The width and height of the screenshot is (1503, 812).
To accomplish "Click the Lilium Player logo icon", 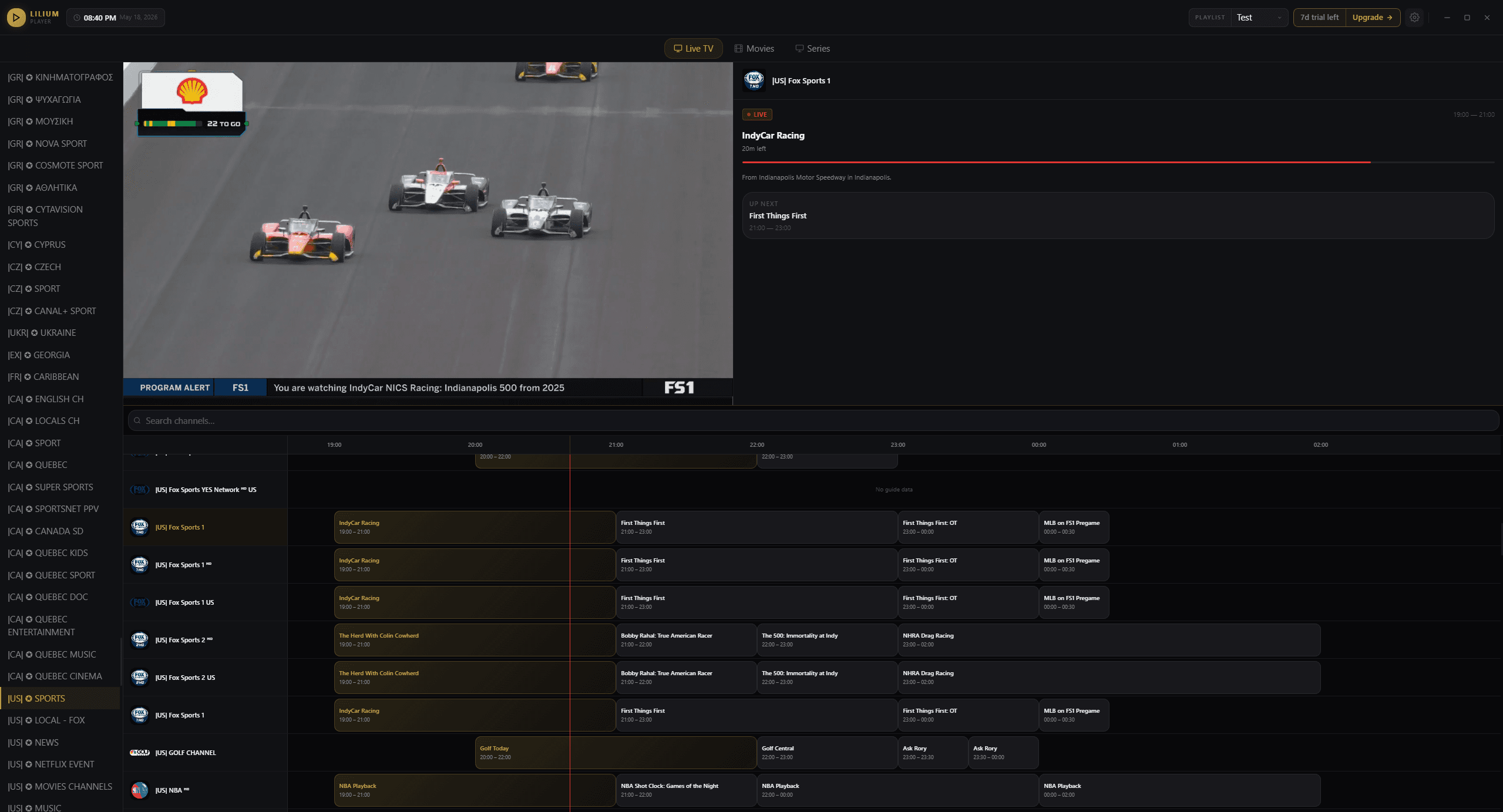I will pos(16,18).
